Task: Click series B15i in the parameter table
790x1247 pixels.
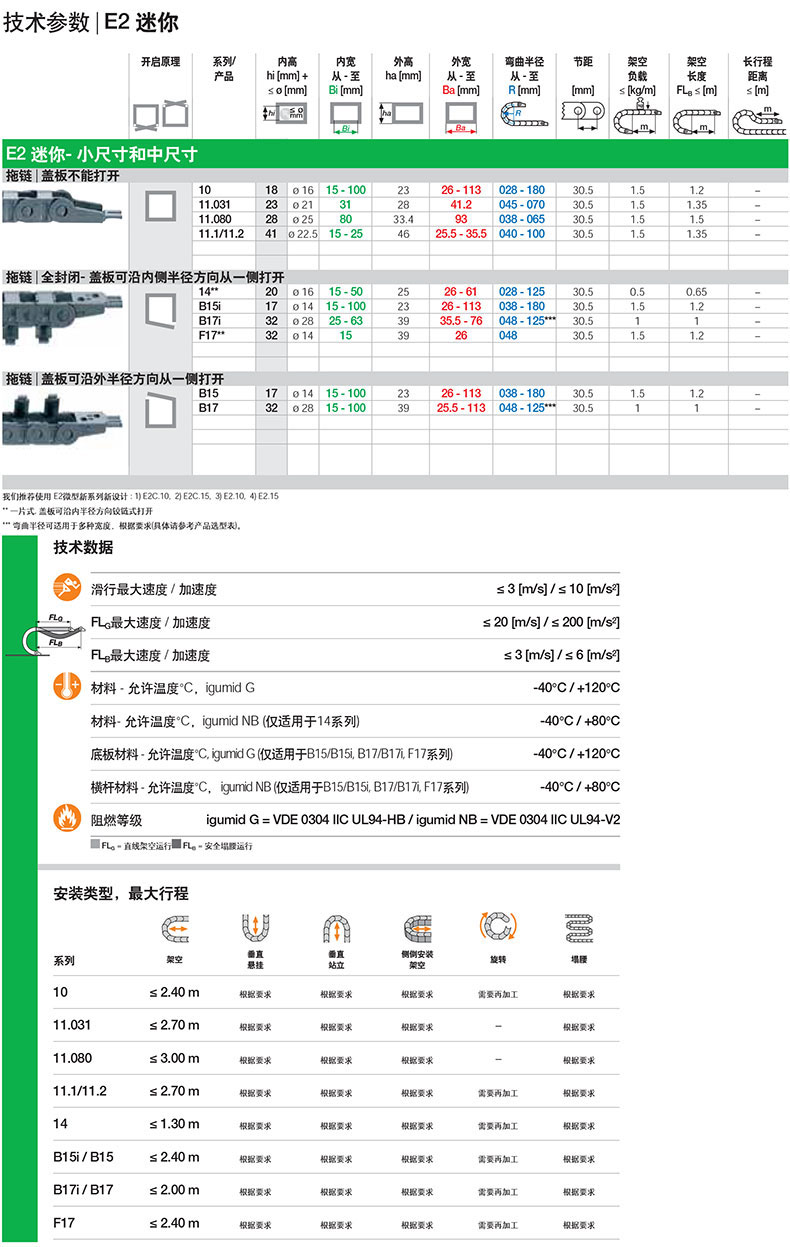Action: click(x=209, y=306)
